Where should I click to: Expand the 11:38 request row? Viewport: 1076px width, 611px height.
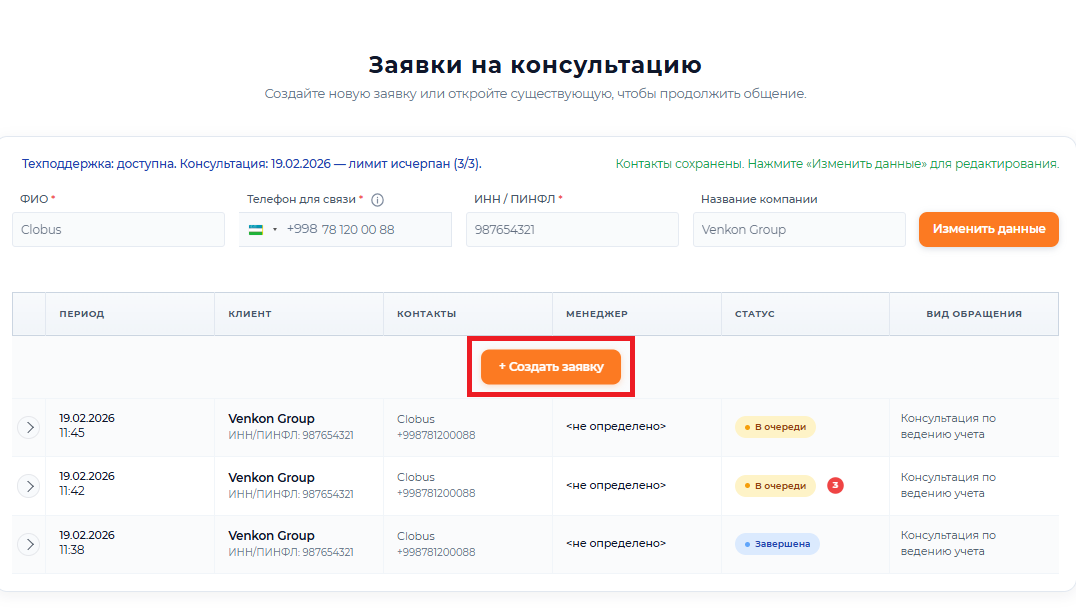(30, 544)
